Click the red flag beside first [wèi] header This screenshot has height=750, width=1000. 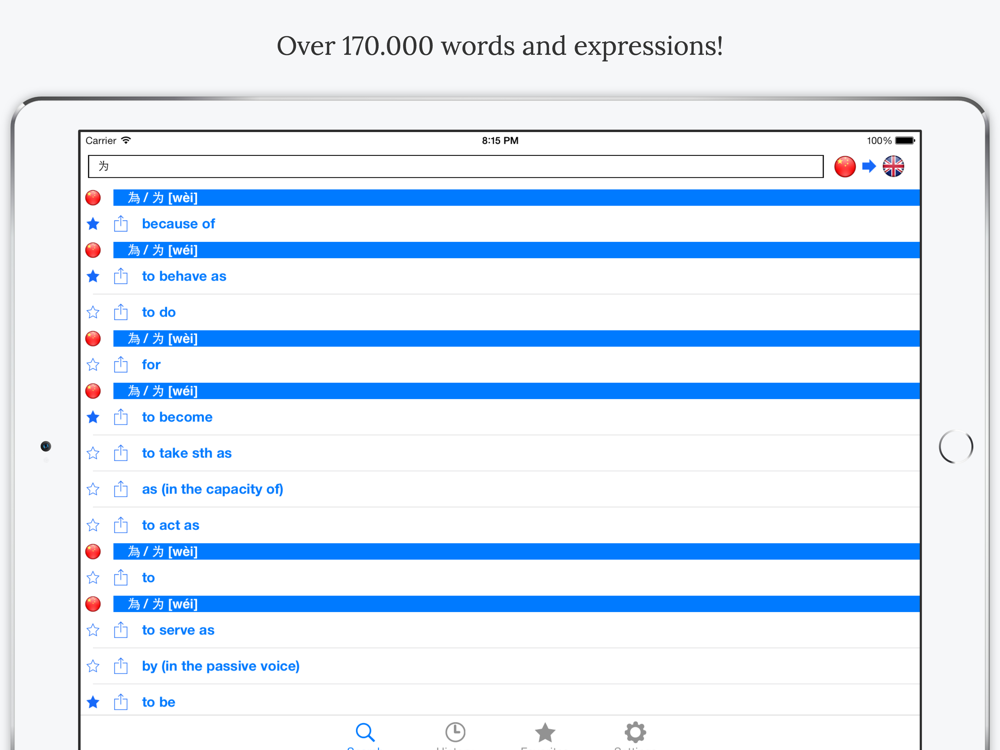[x=93, y=198]
